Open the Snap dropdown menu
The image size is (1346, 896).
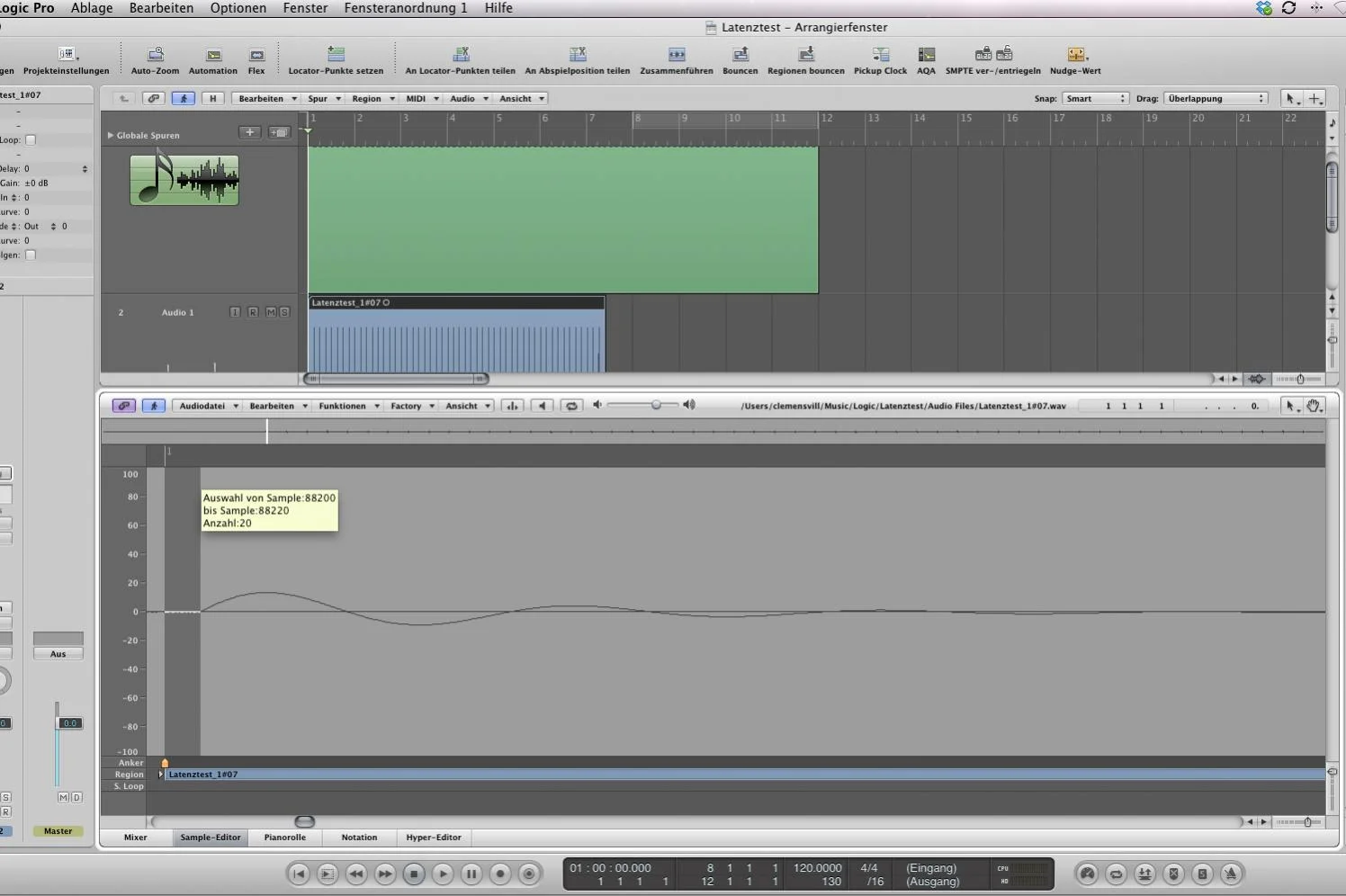[x=1095, y=99]
